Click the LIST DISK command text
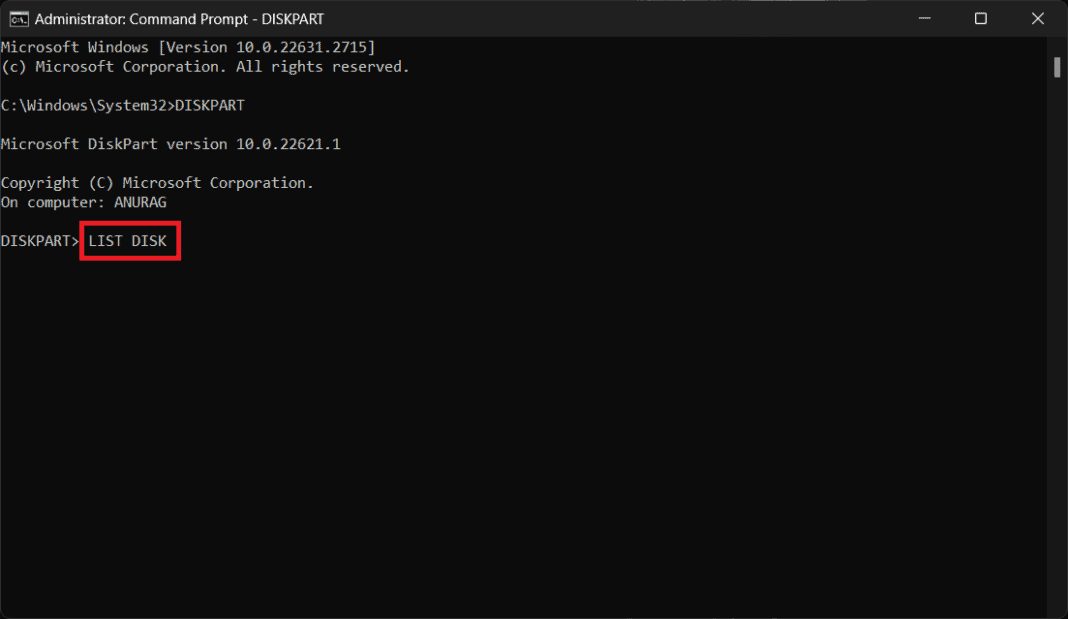Image resolution: width=1068 pixels, height=619 pixels. click(x=128, y=241)
